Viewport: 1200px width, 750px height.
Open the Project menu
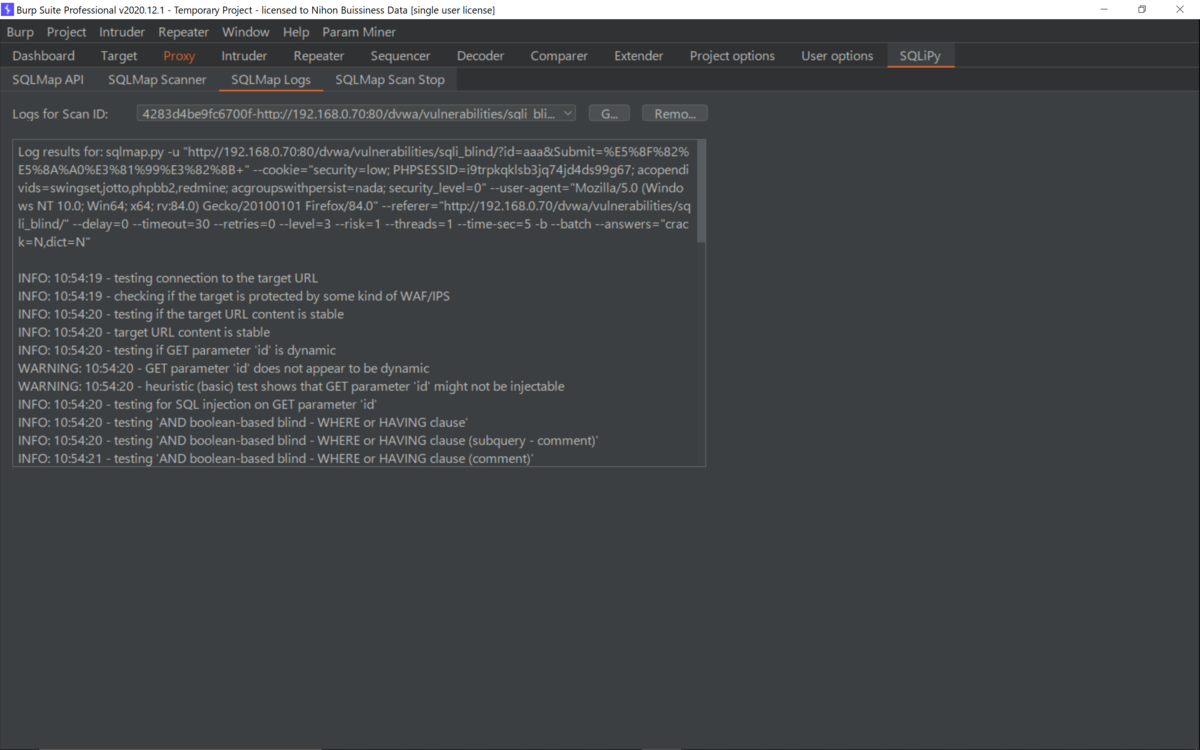click(67, 32)
